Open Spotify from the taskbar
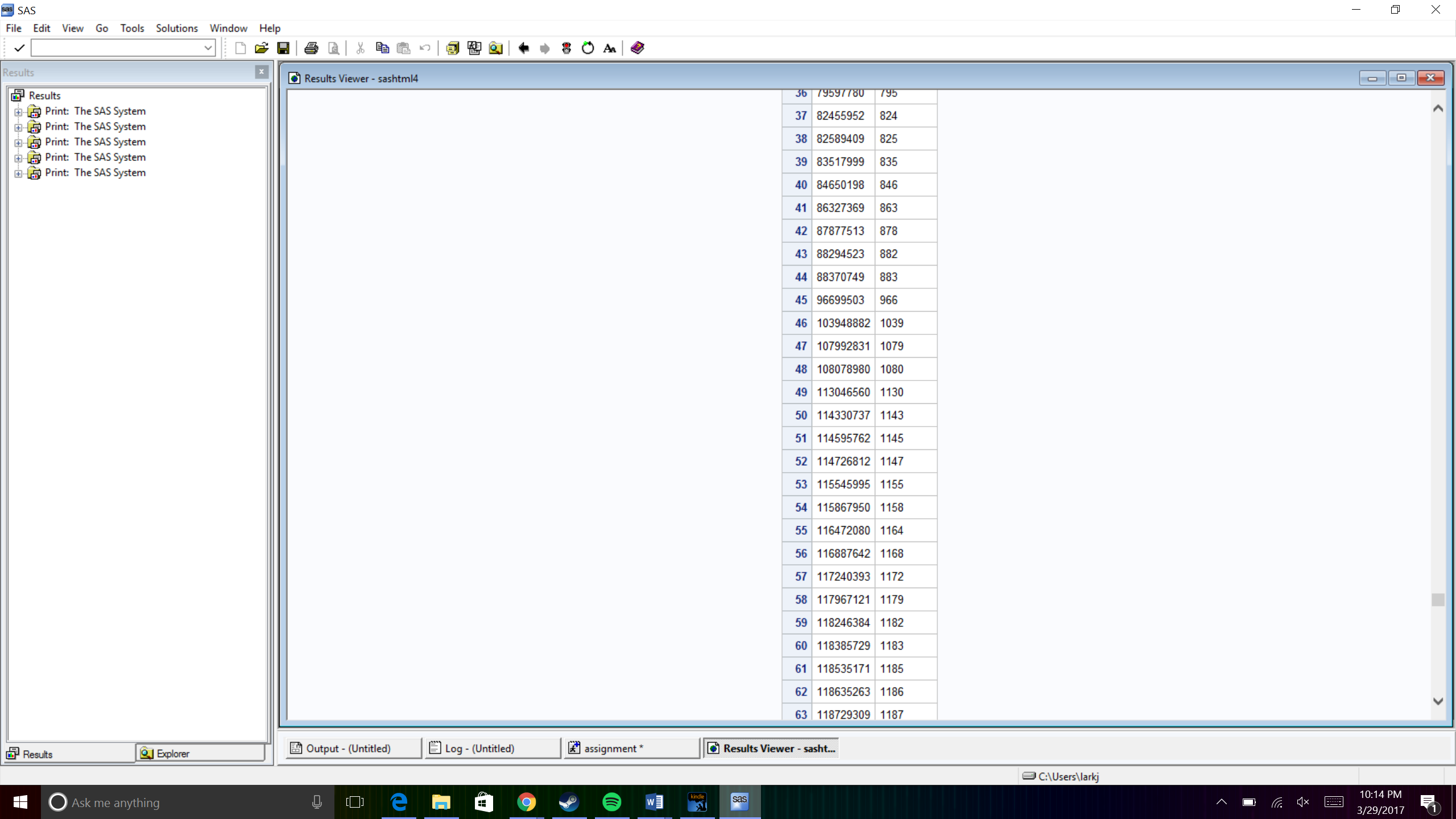 (612, 803)
